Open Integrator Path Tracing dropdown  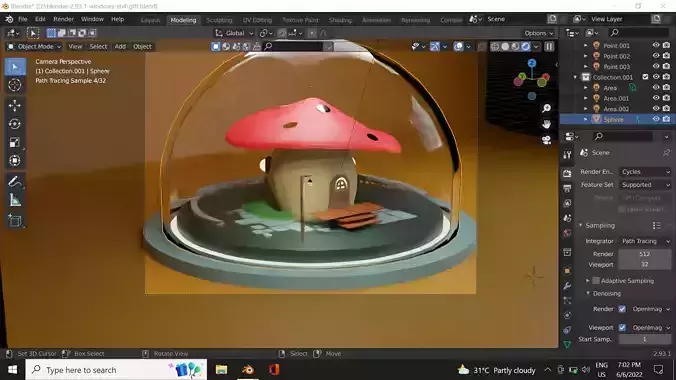645,241
